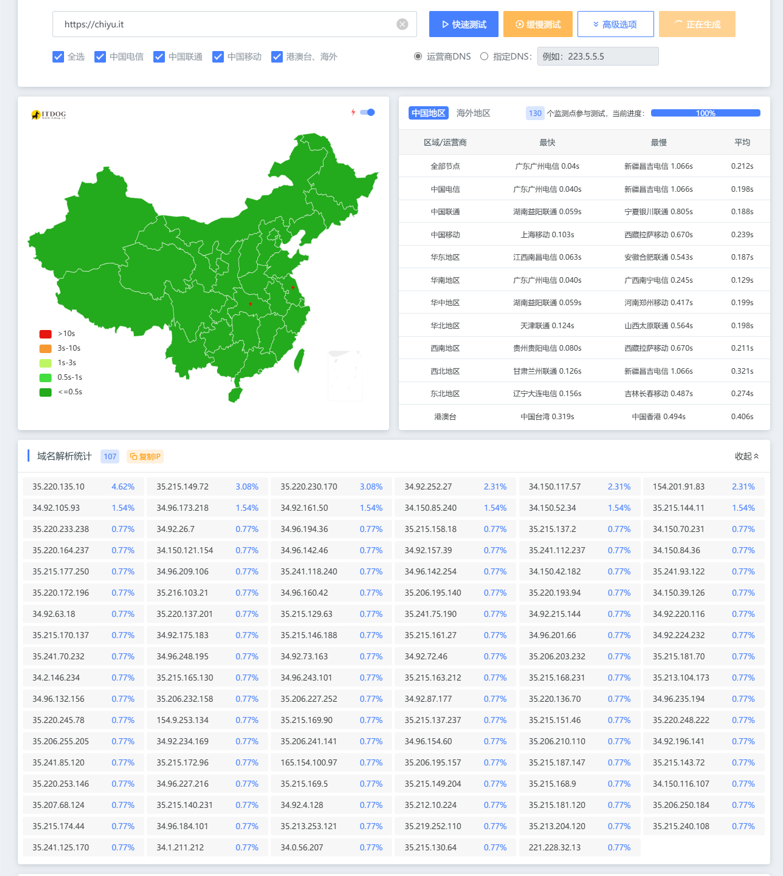Sort by the 平均 column header
Screen dimensions: 783x876
pos(742,142)
